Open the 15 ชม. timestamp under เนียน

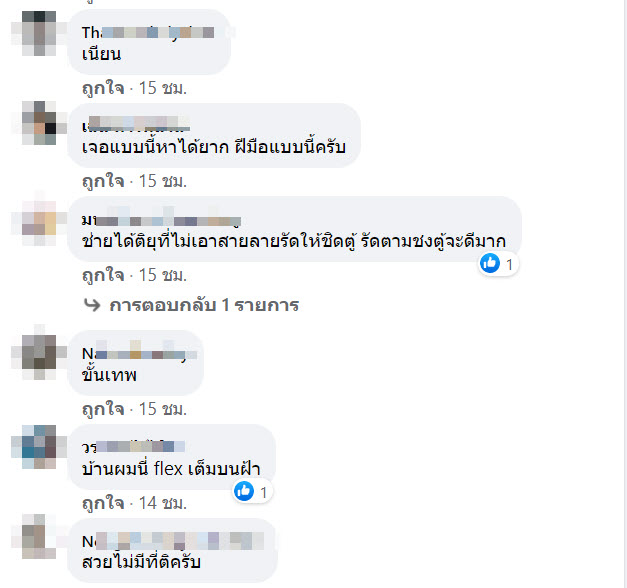pyautogui.click(x=163, y=88)
